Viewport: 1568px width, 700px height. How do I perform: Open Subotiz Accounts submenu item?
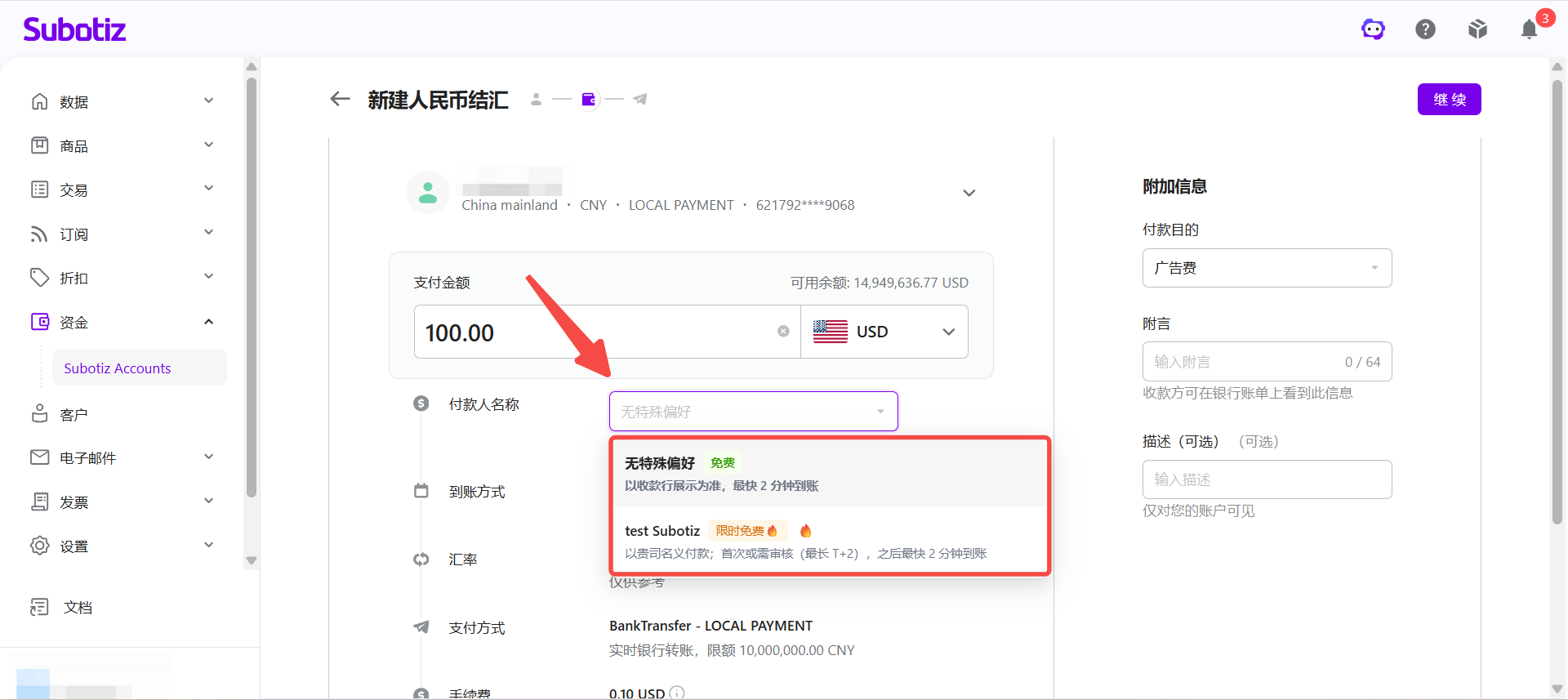140,368
